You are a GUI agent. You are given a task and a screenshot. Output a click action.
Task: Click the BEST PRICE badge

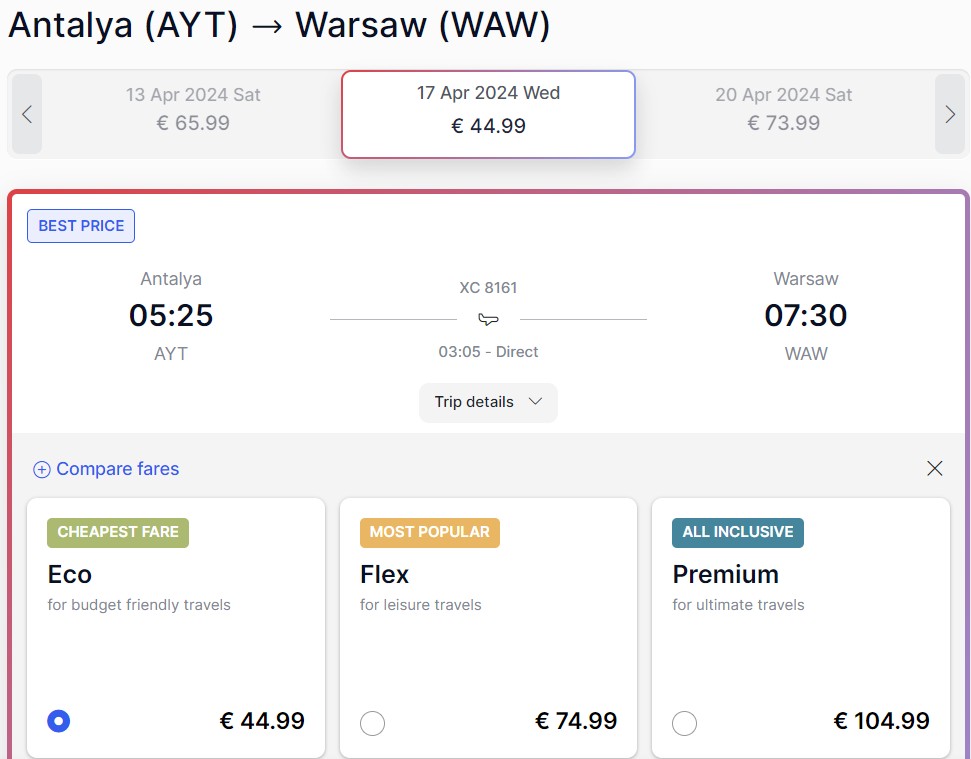tap(81, 226)
